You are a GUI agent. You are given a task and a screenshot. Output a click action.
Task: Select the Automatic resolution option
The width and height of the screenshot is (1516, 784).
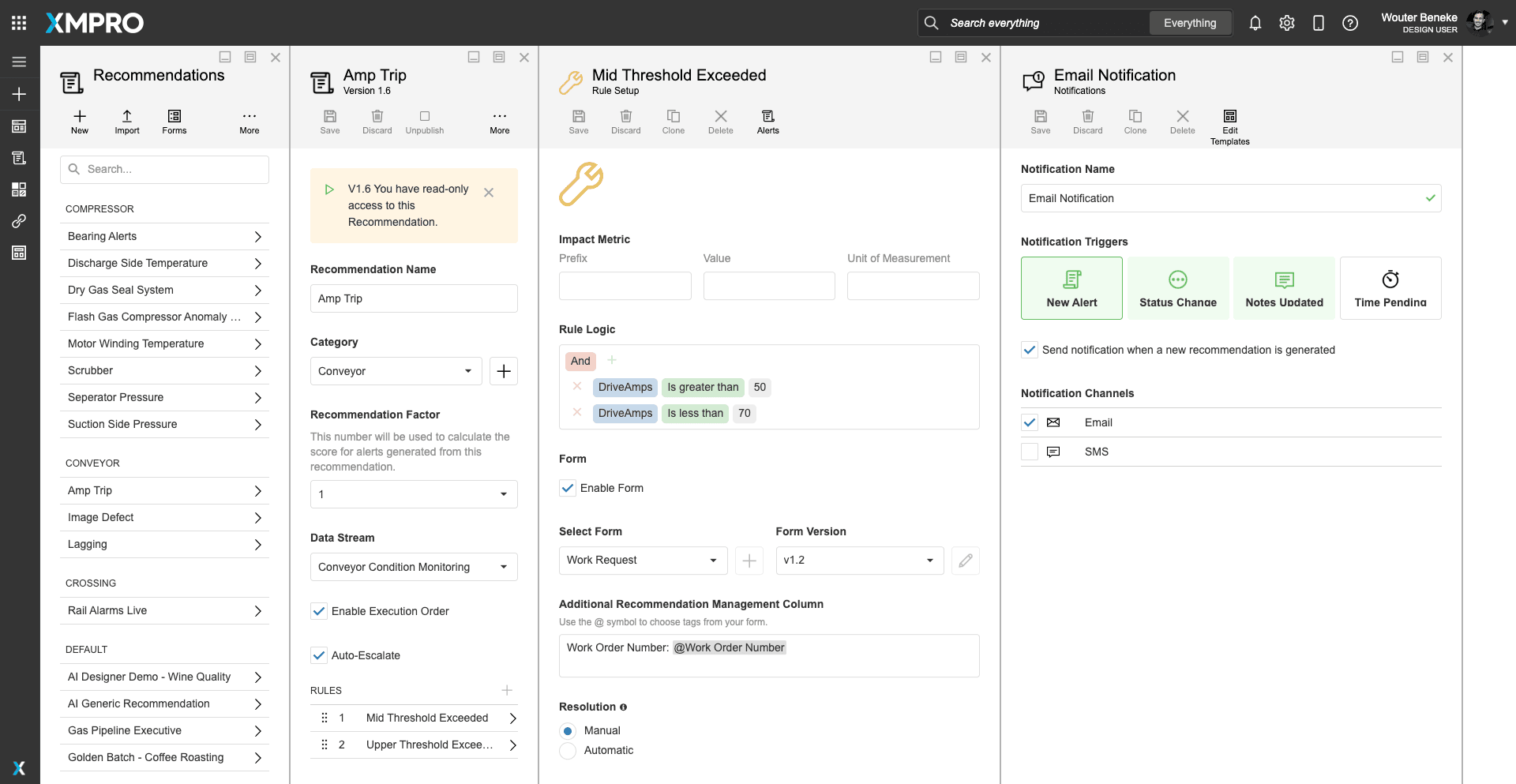[x=568, y=751]
